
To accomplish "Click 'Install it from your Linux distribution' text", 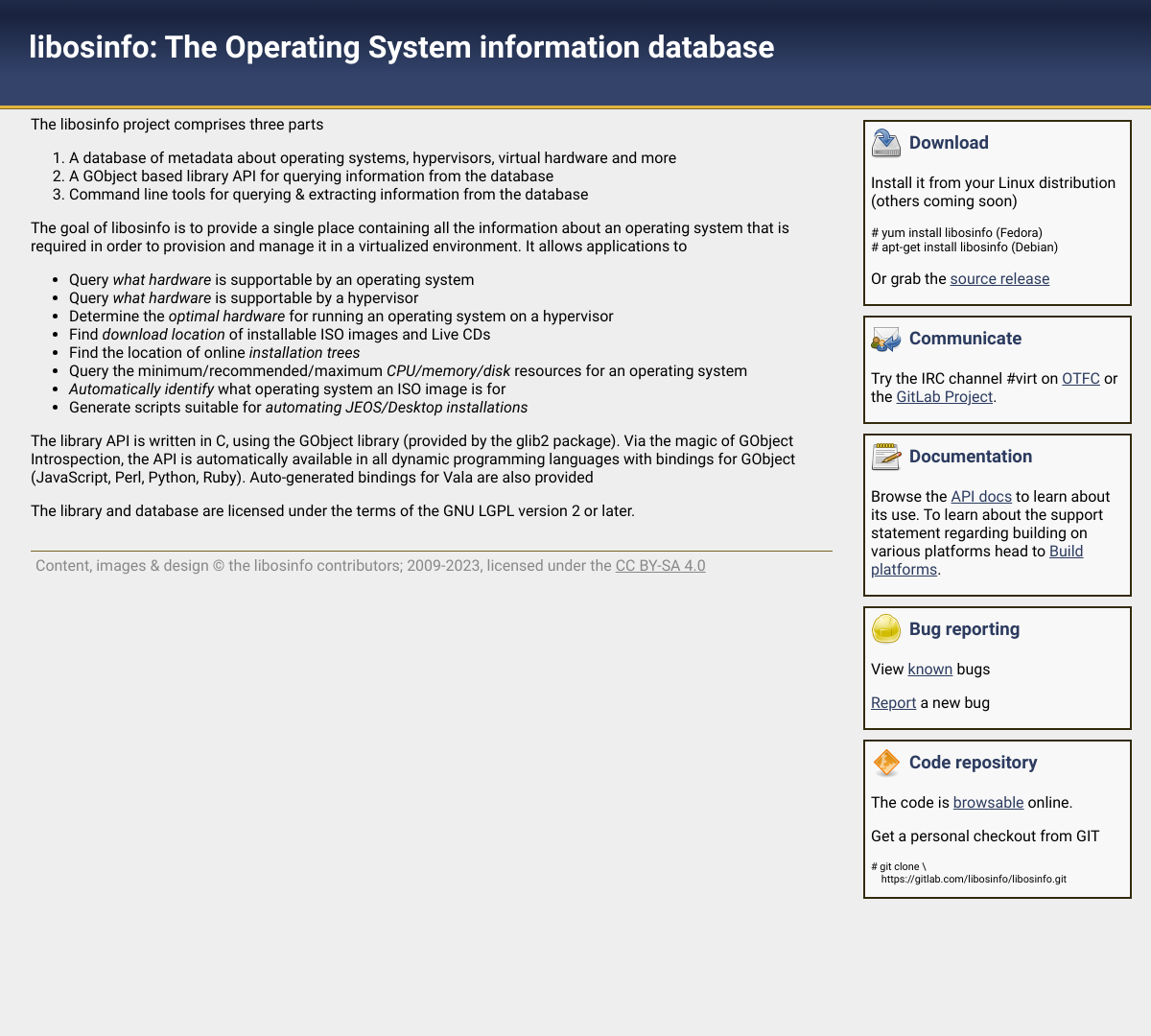I will point(993,183).
